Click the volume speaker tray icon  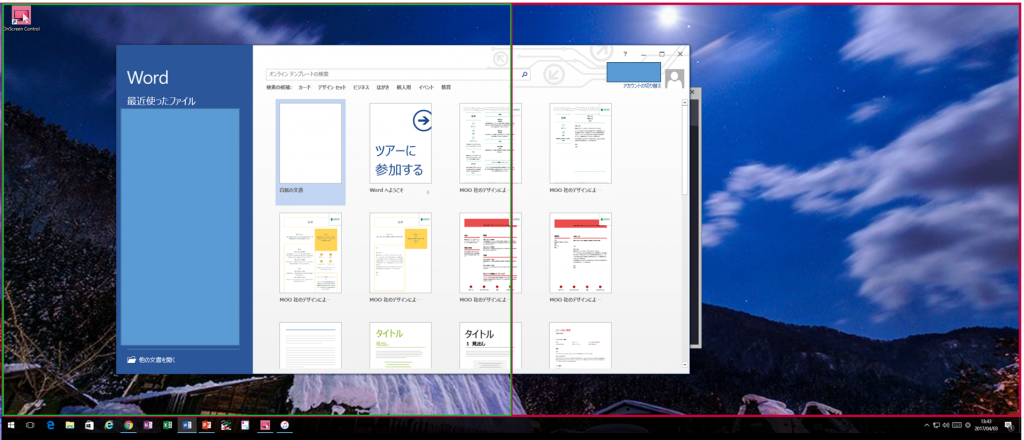[946, 426]
